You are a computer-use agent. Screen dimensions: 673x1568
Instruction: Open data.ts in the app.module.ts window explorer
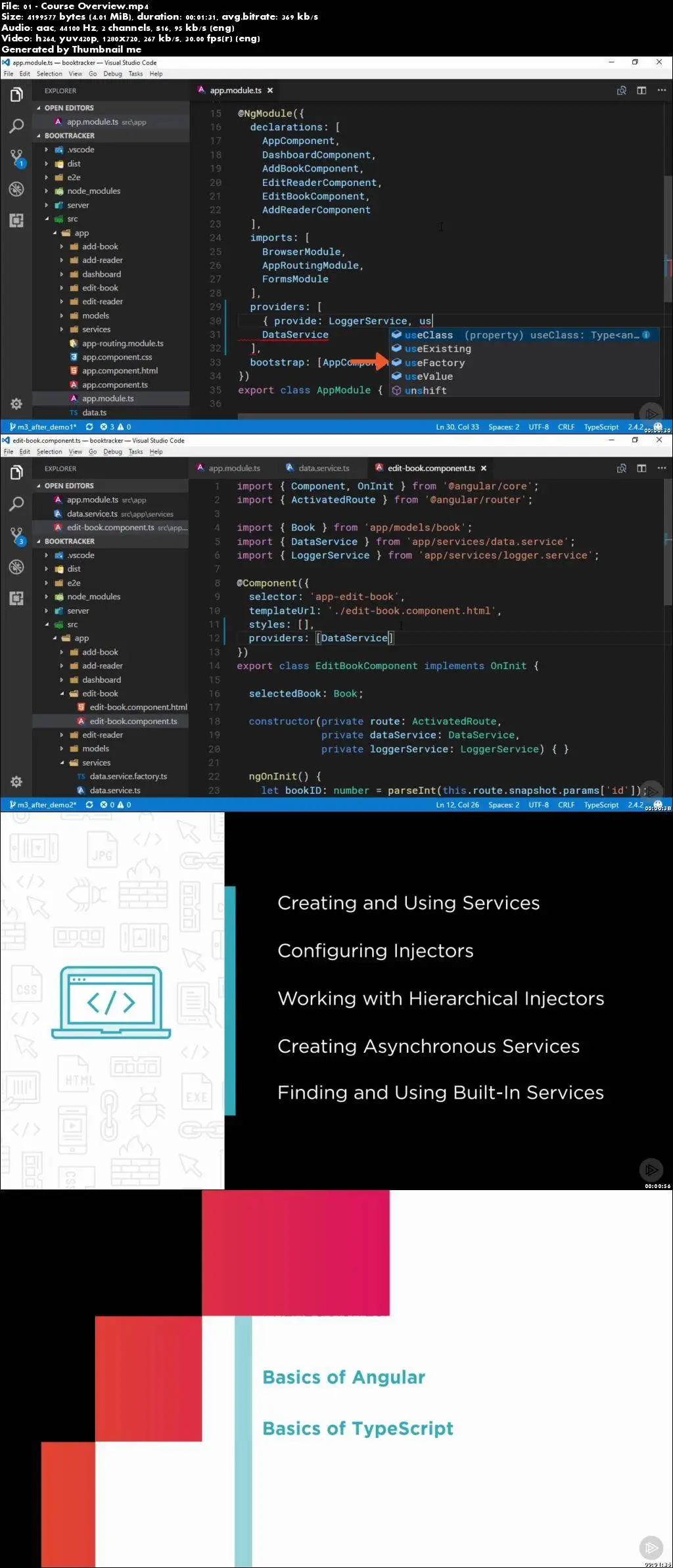pos(94,413)
